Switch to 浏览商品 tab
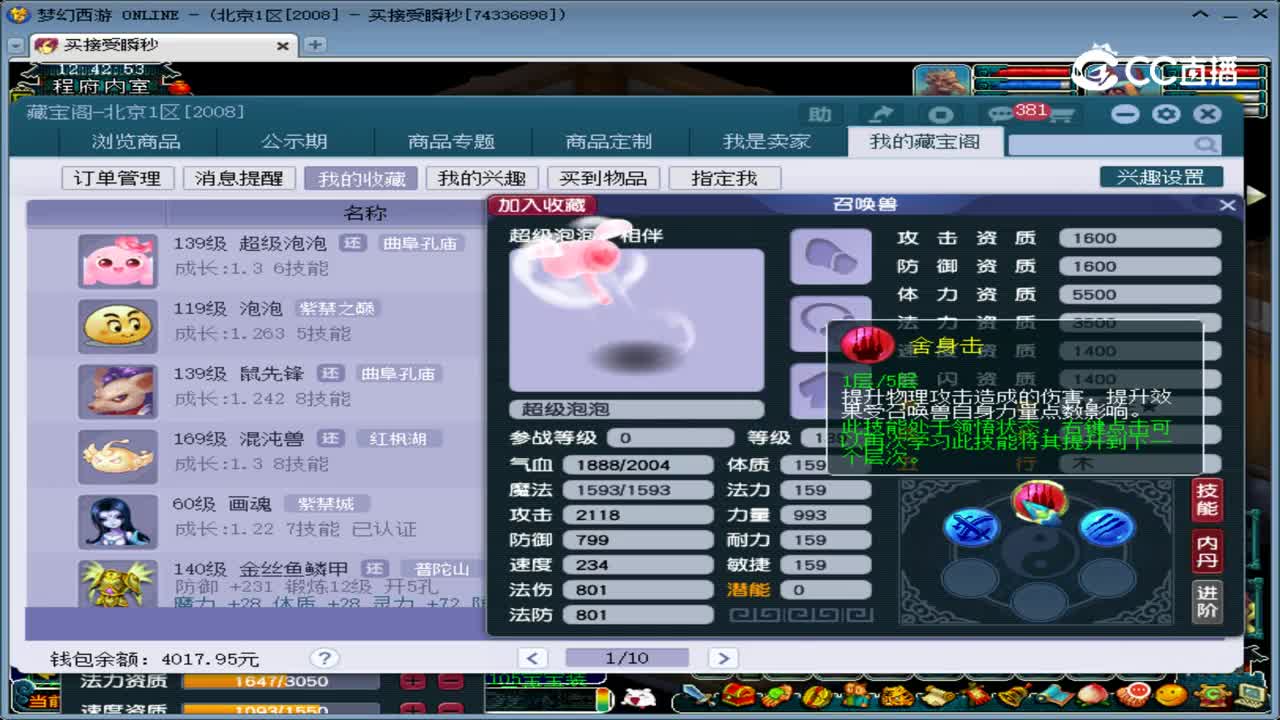The width and height of the screenshot is (1280, 720). click(136, 141)
